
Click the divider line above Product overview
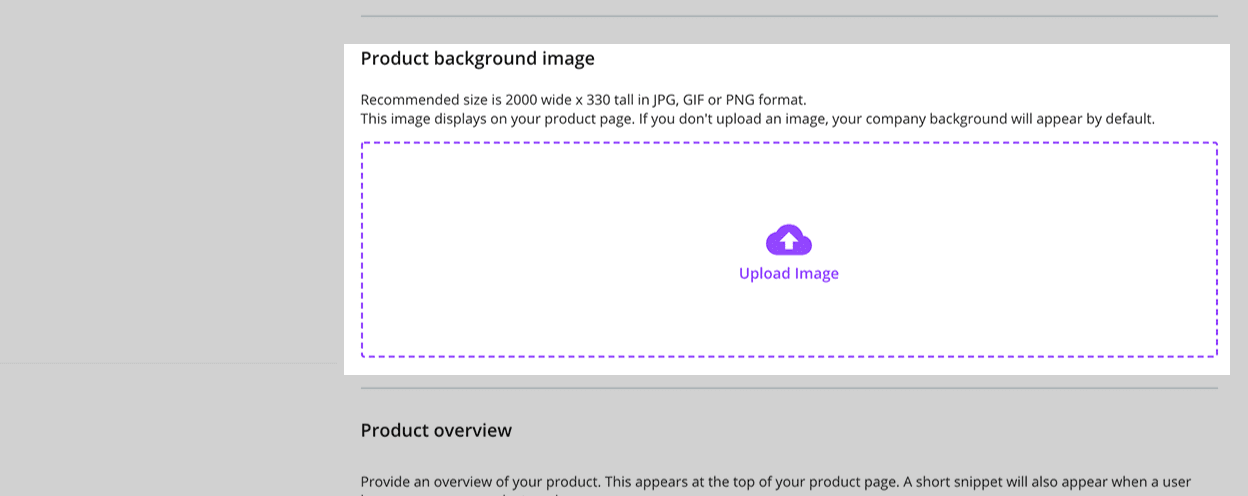pos(789,388)
